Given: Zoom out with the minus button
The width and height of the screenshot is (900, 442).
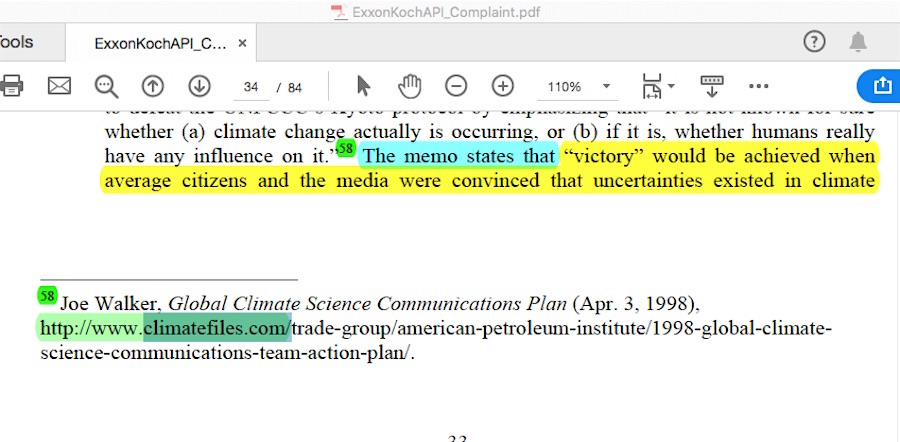Looking at the screenshot, I should pyautogui.click(x=455, y=86).
